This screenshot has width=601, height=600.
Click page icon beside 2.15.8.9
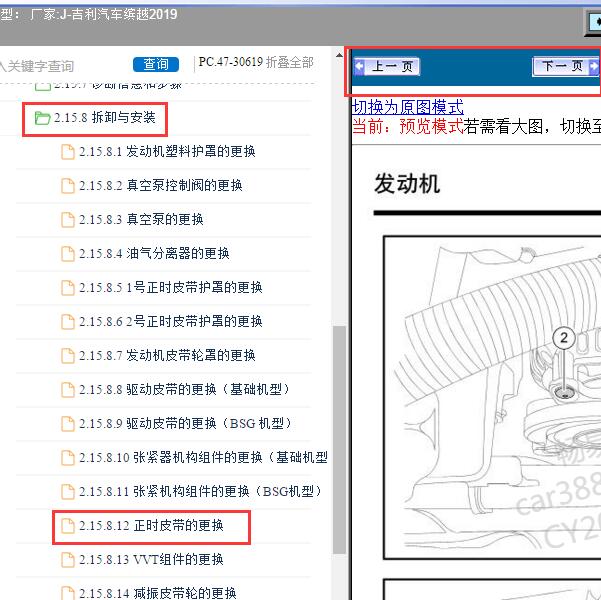(68, 424)
